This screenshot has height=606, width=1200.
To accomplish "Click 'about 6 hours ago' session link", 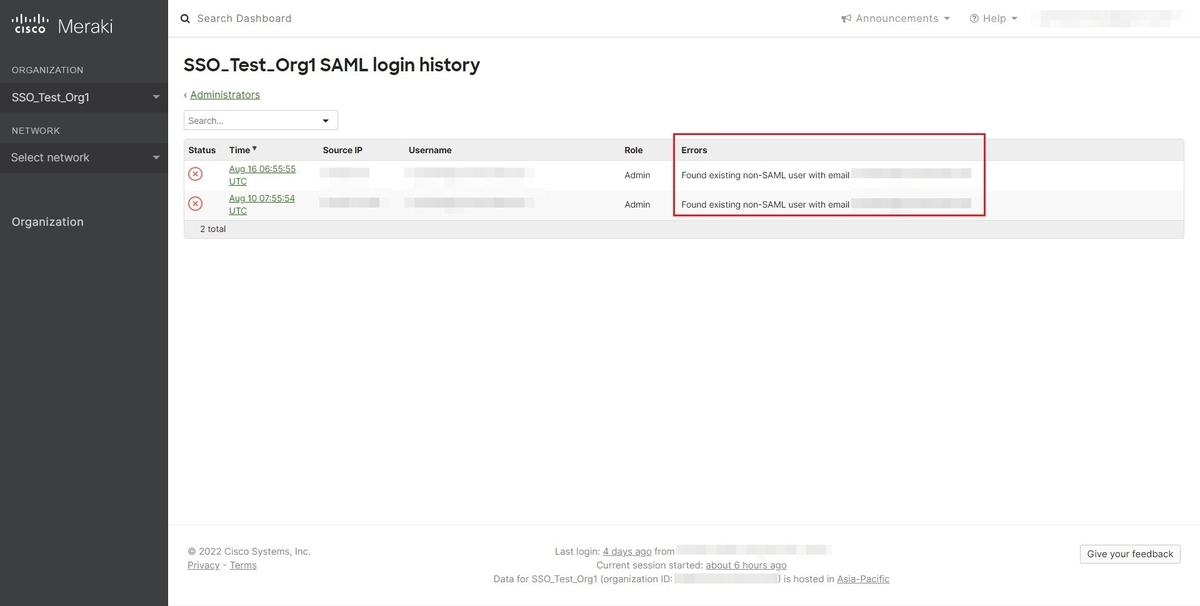I will [x=746, y=565].
